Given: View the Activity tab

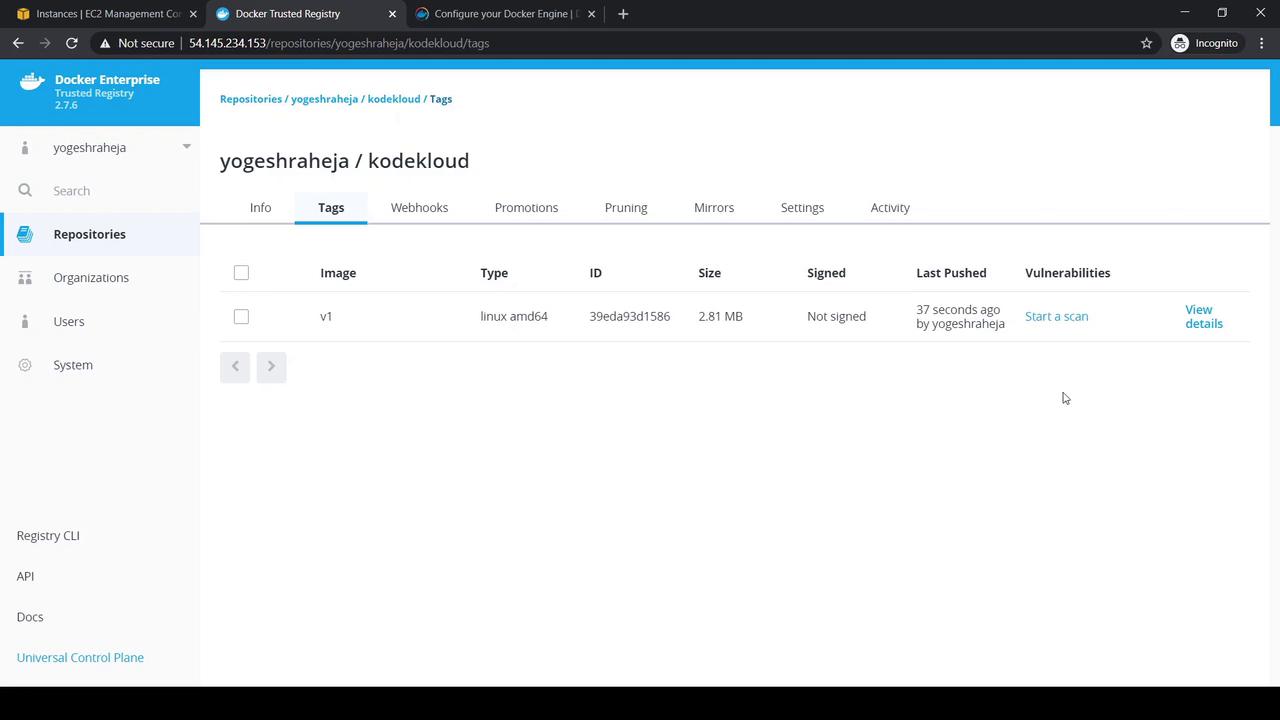Looking at the screenshot, I should pos(890,208).
